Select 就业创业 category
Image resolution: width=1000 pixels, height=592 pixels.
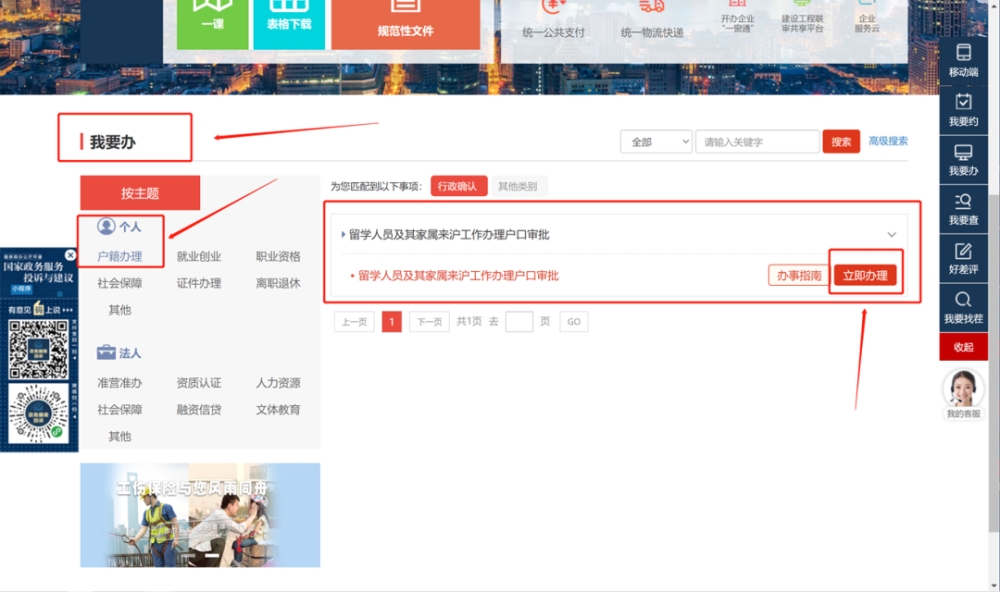[199, 256]
